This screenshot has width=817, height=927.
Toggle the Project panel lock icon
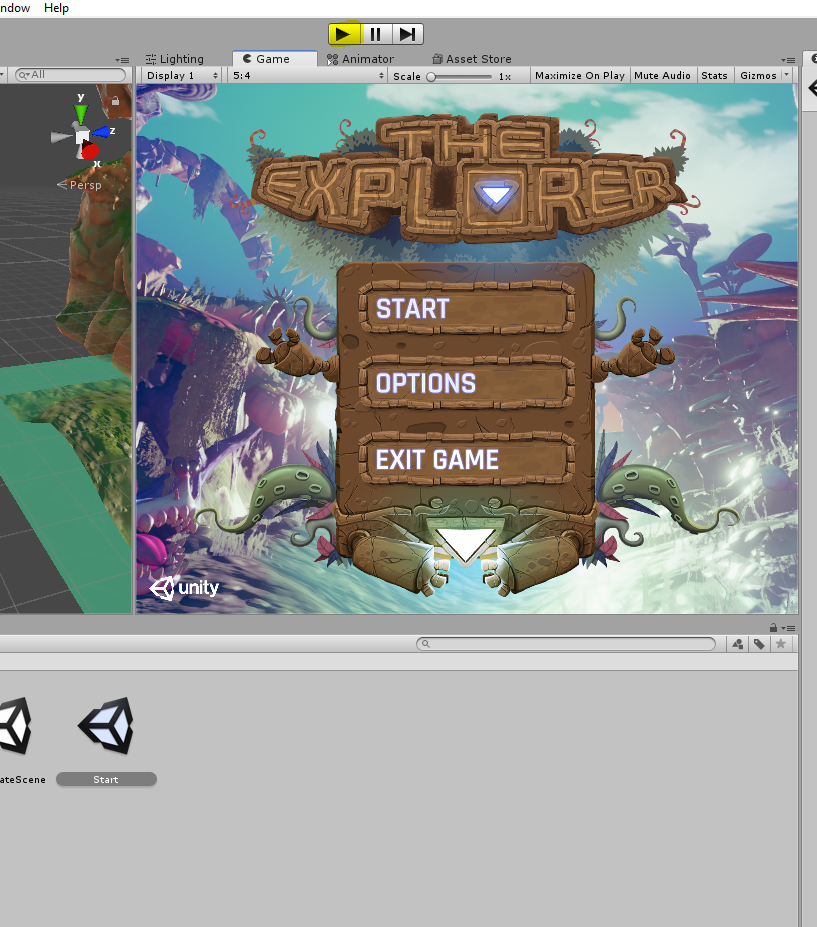[x=773, y=627]
